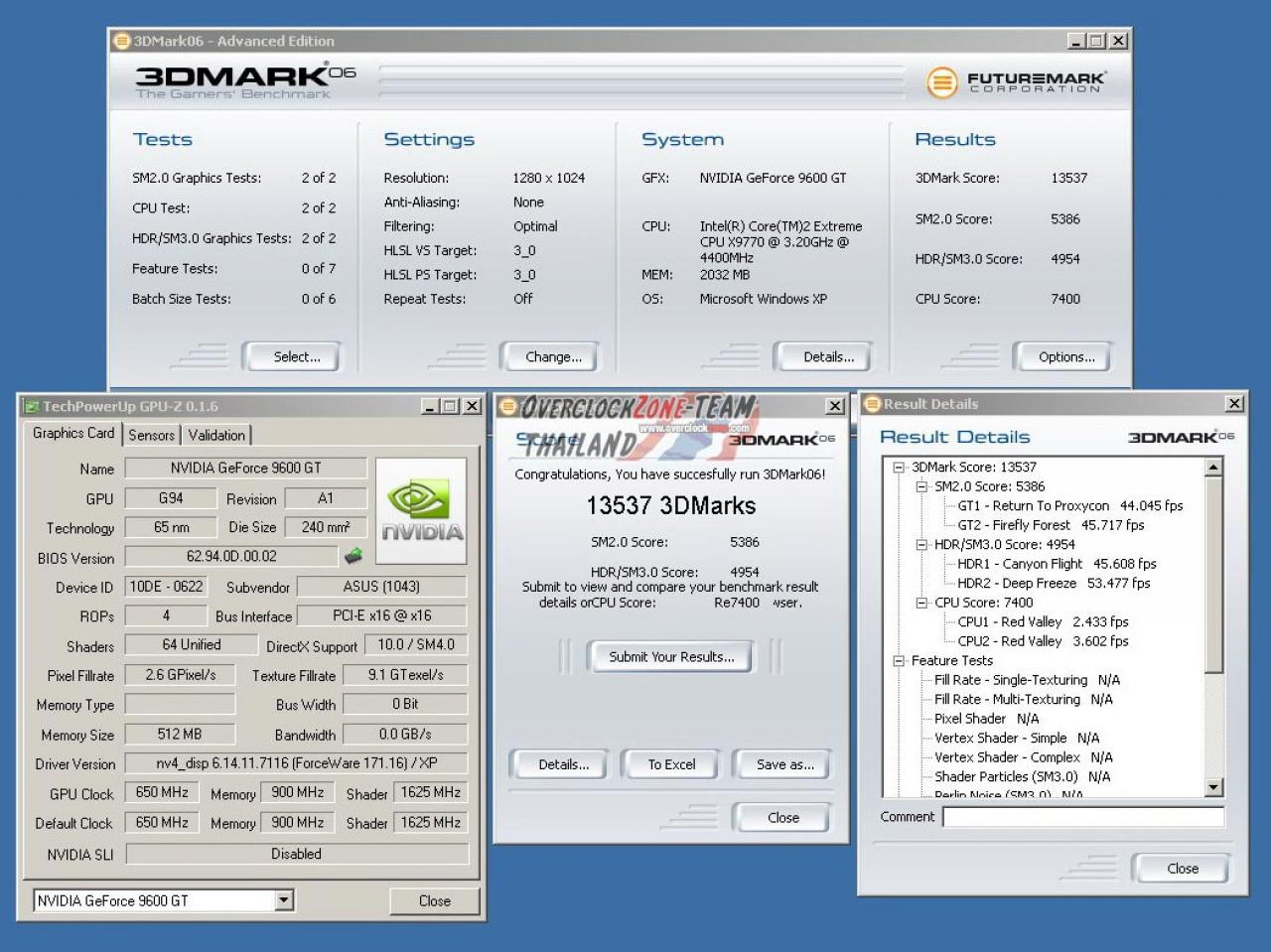Select Shader Particles (SM3.0) row
The image size is (1271, 952).
pos(1022,776)
